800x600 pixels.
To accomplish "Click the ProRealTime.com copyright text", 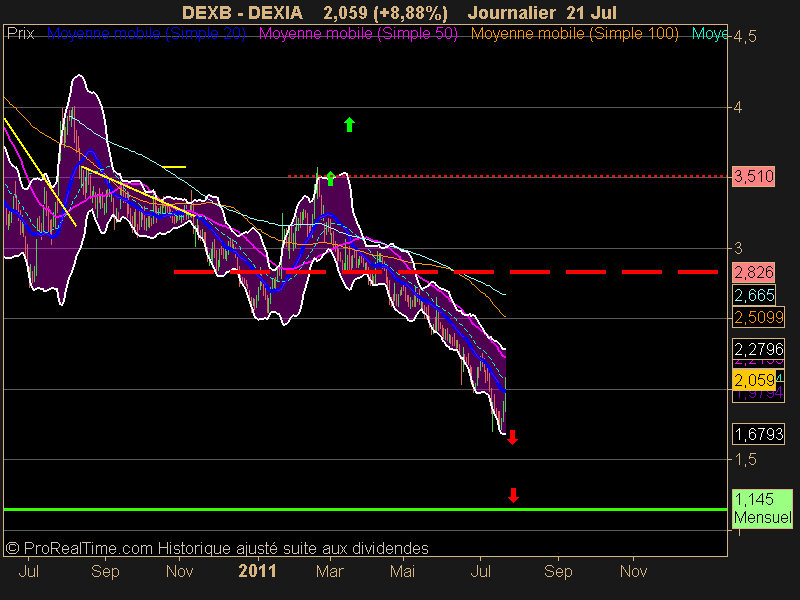I will 217,548.
